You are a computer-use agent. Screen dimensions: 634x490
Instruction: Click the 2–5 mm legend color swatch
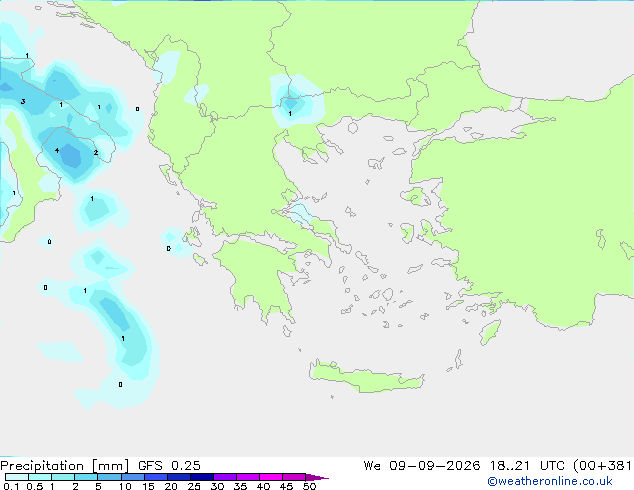tap(86, 477)
